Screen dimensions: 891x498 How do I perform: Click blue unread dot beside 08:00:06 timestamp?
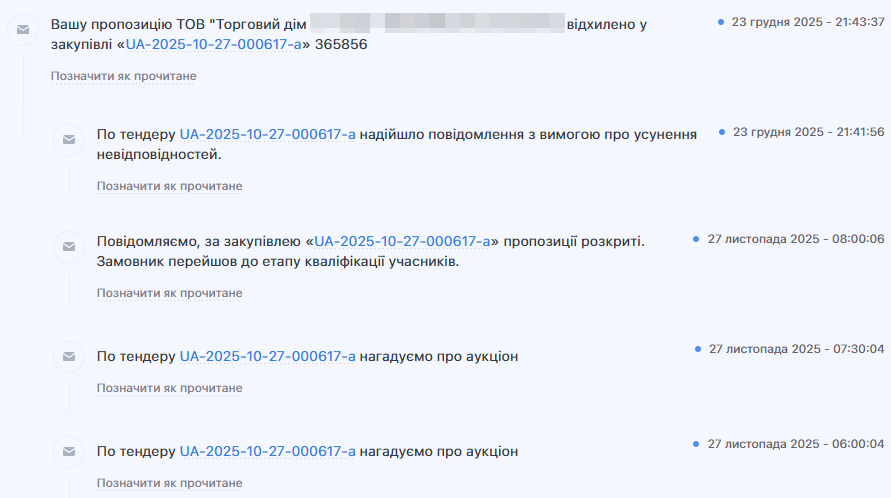[x=696, y=239]
